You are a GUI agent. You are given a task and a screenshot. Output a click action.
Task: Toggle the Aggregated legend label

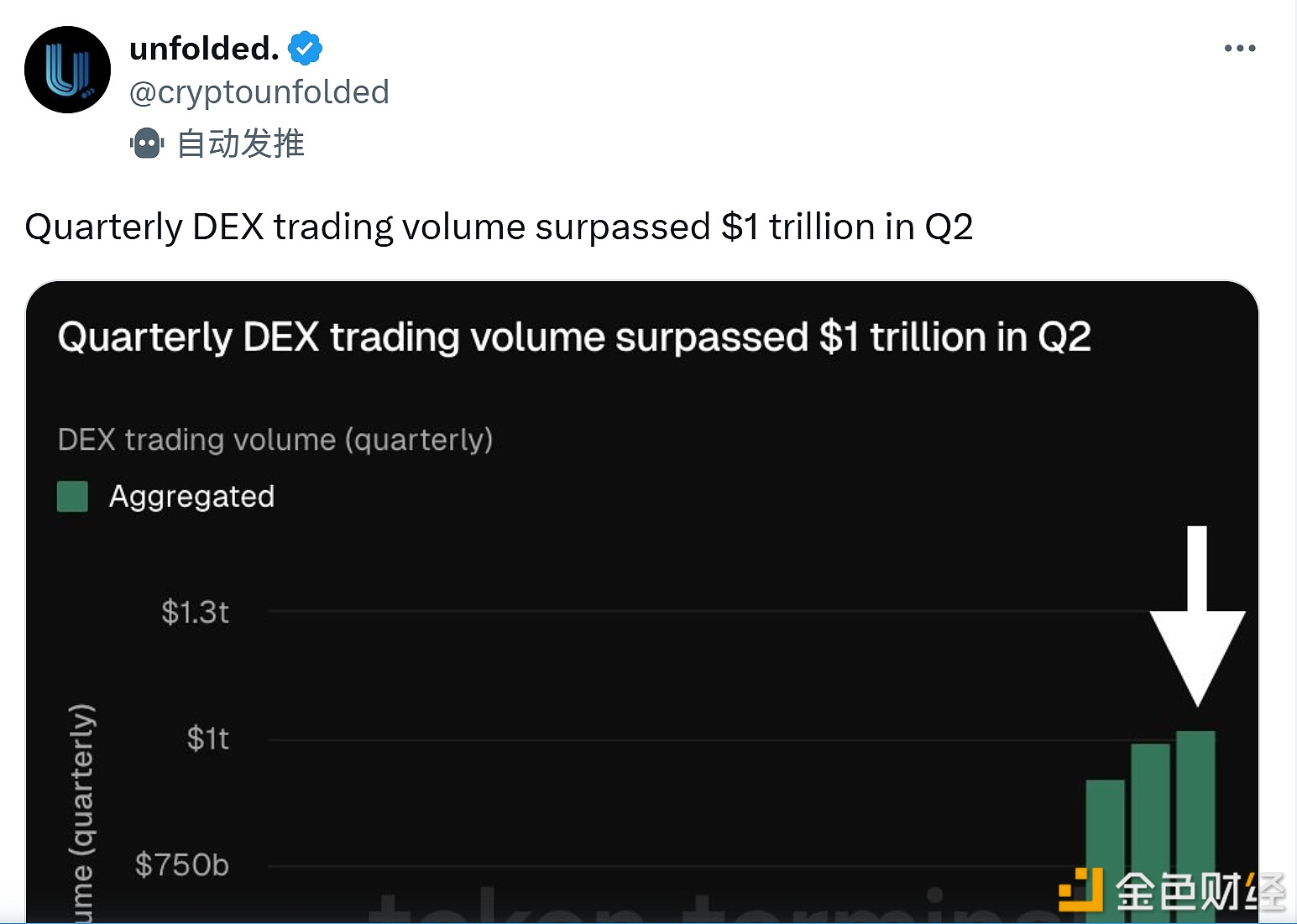[x=191, y=496]
